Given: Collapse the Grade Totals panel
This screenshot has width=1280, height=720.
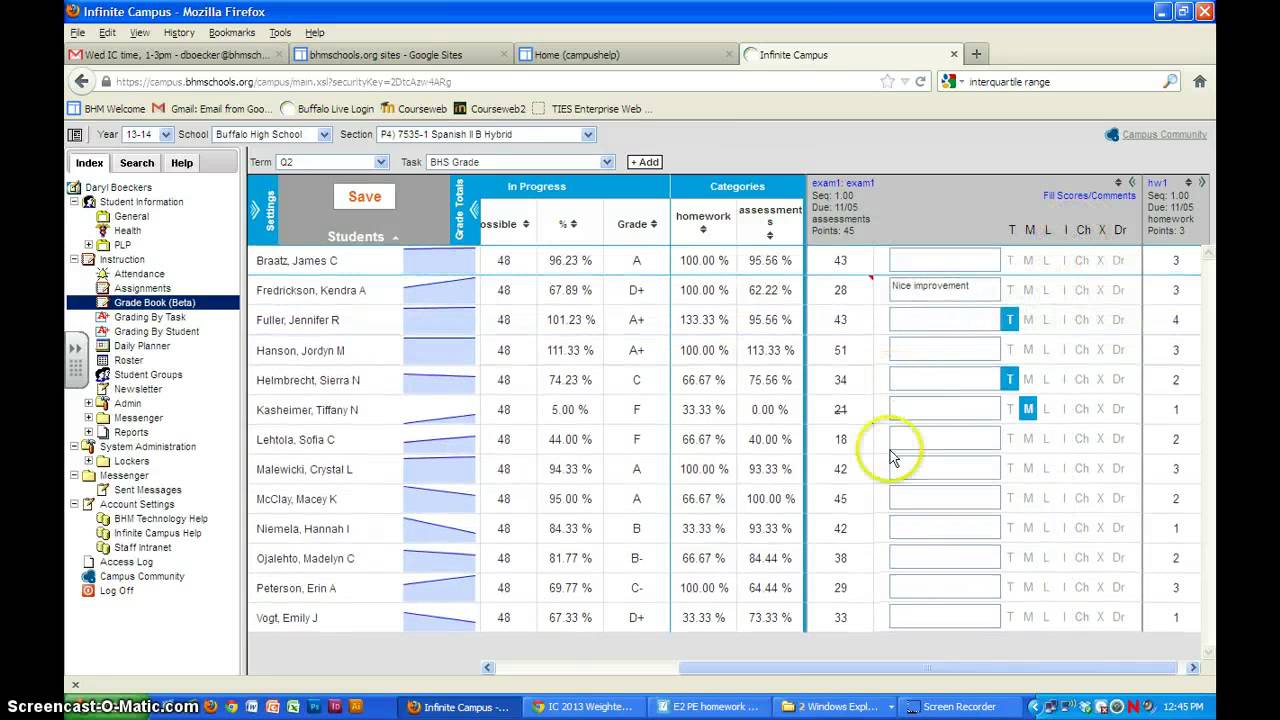Looking at the screenshot, I should tap(474, 210).
